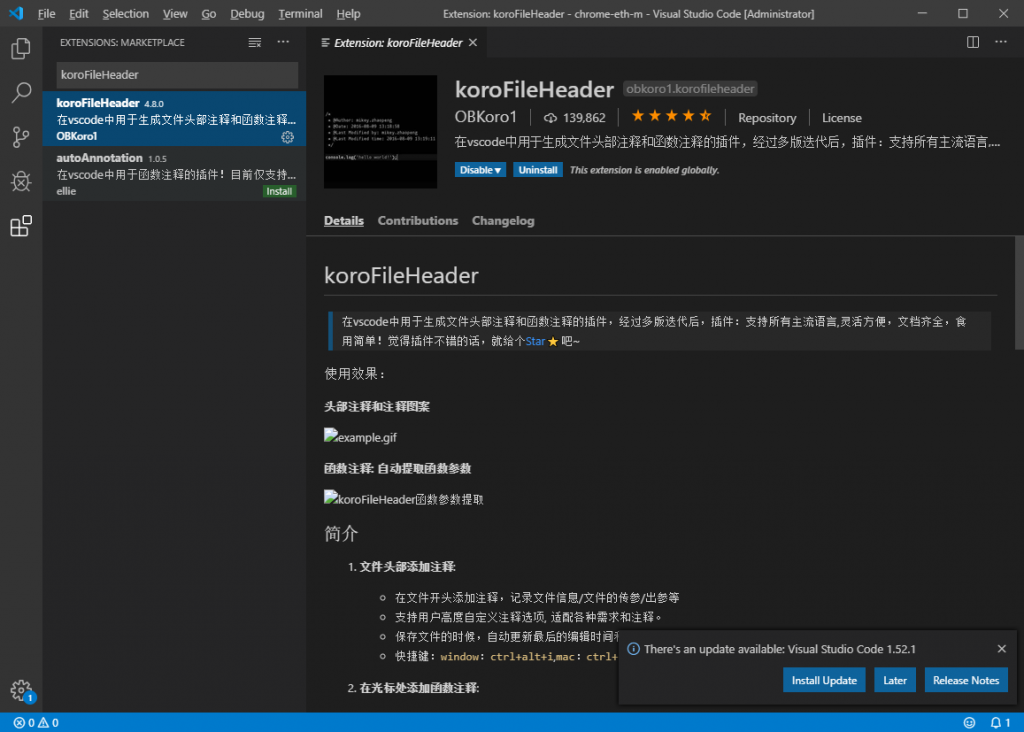Click the install count 139,862

point(575,118)
